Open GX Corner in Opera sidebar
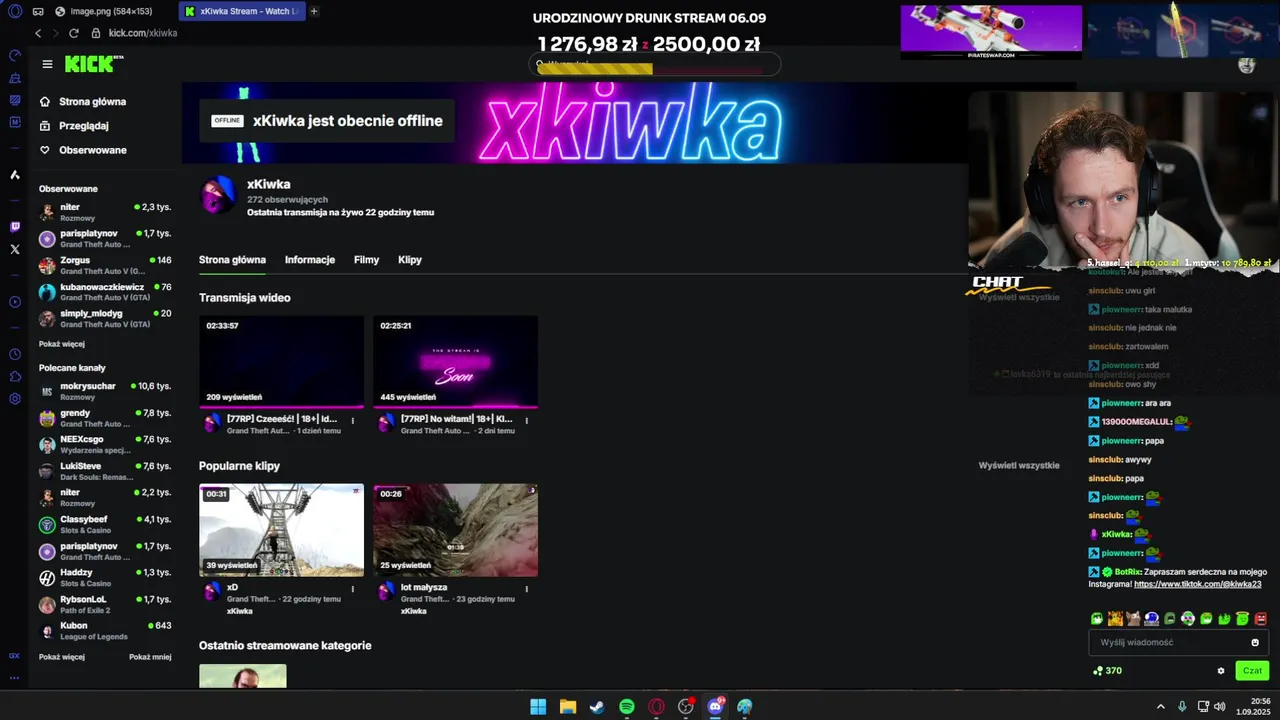This screenshot has width=1280, height=720. 14,656
